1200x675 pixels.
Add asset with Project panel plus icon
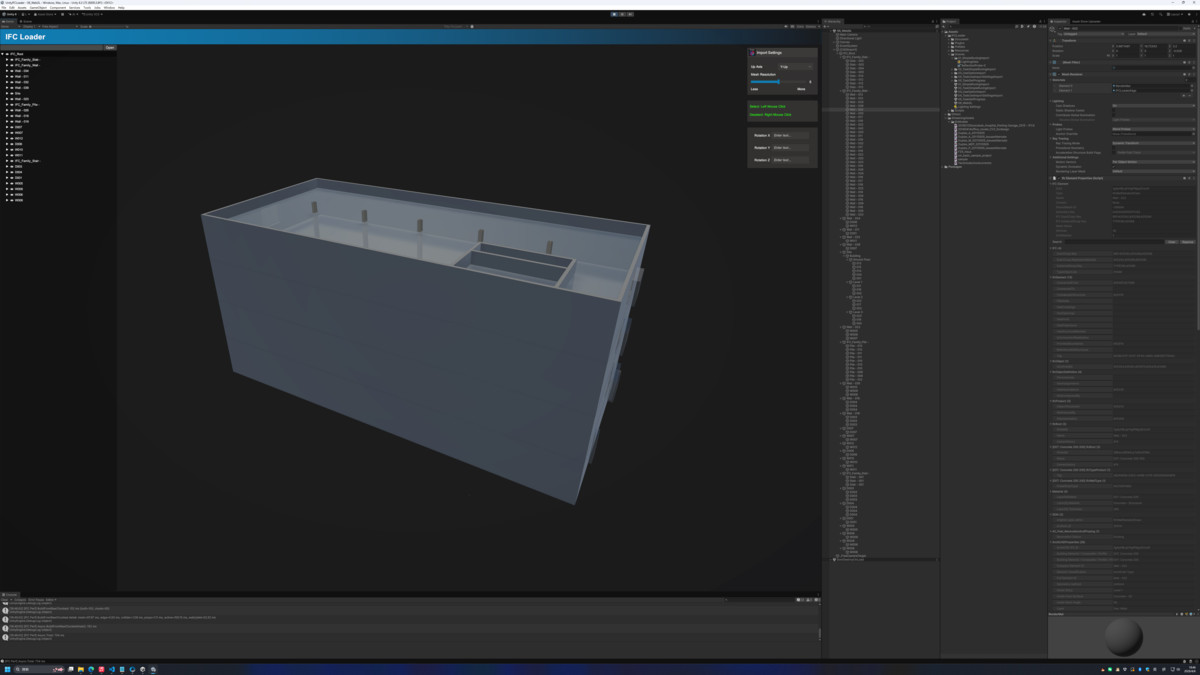pyautogui.click(x=944, y=26)
